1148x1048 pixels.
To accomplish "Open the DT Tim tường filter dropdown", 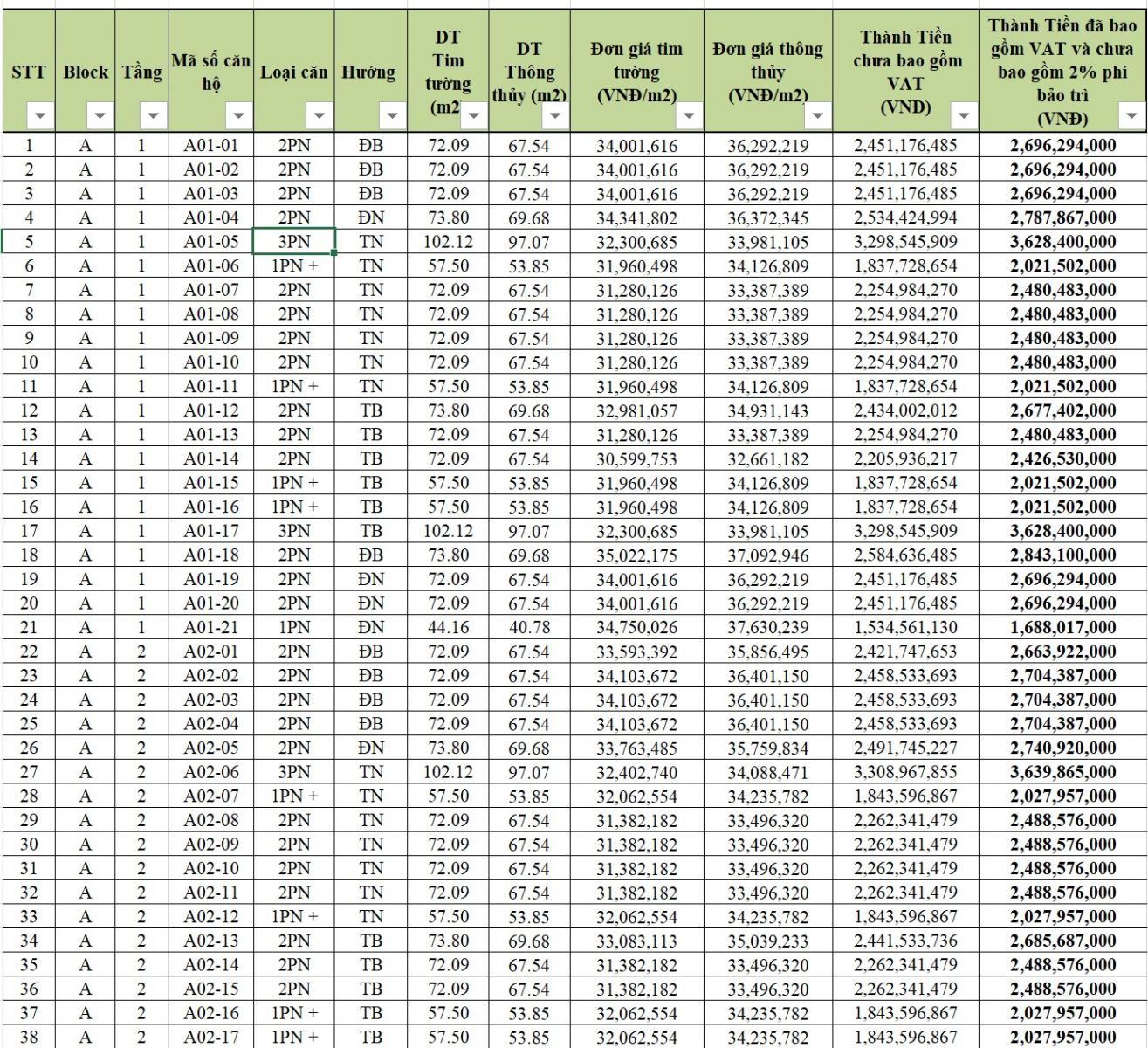I will (x=474, y=115).
